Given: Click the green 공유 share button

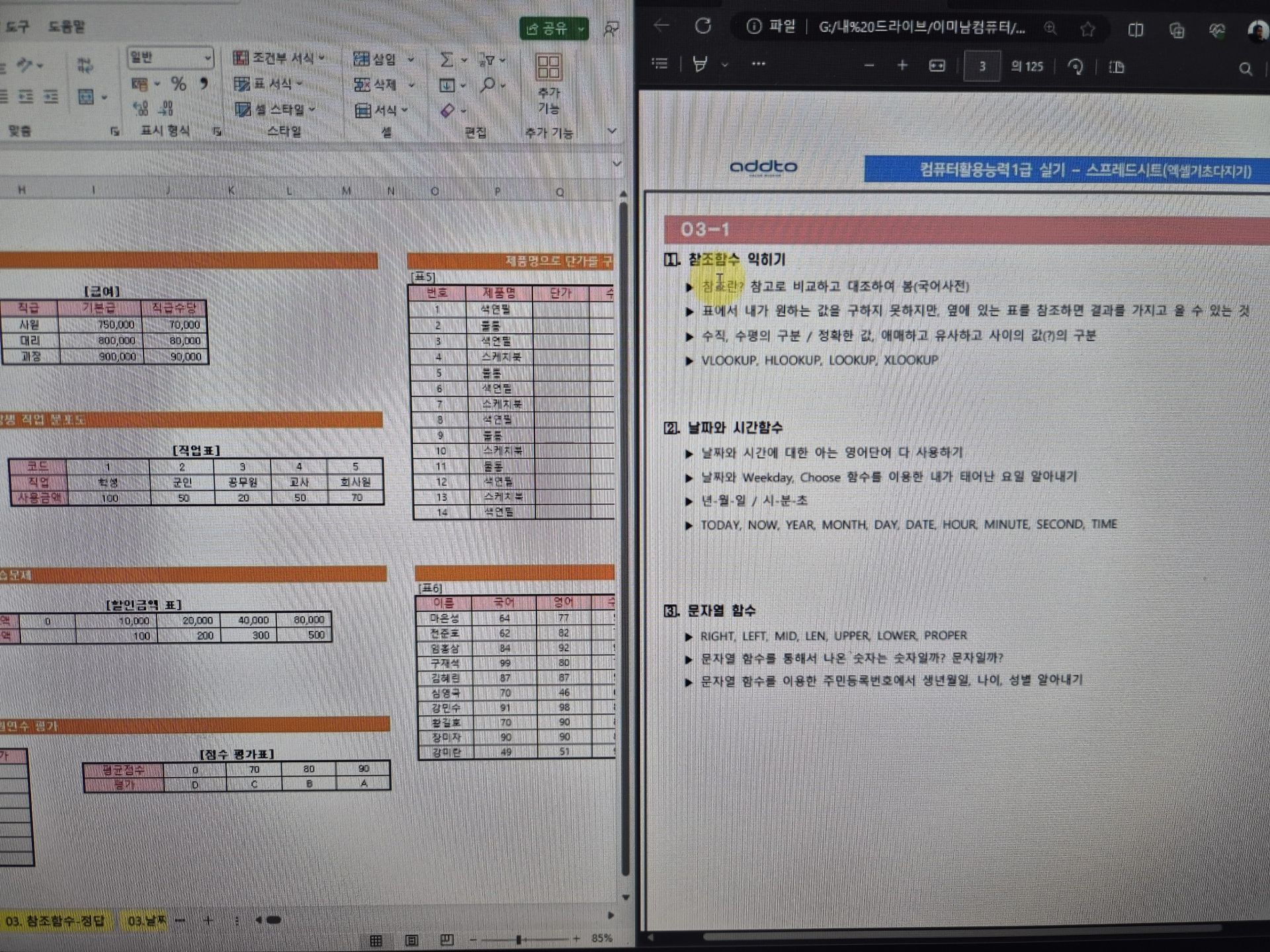Looking at the screenshot, I should tap(546, 28).
